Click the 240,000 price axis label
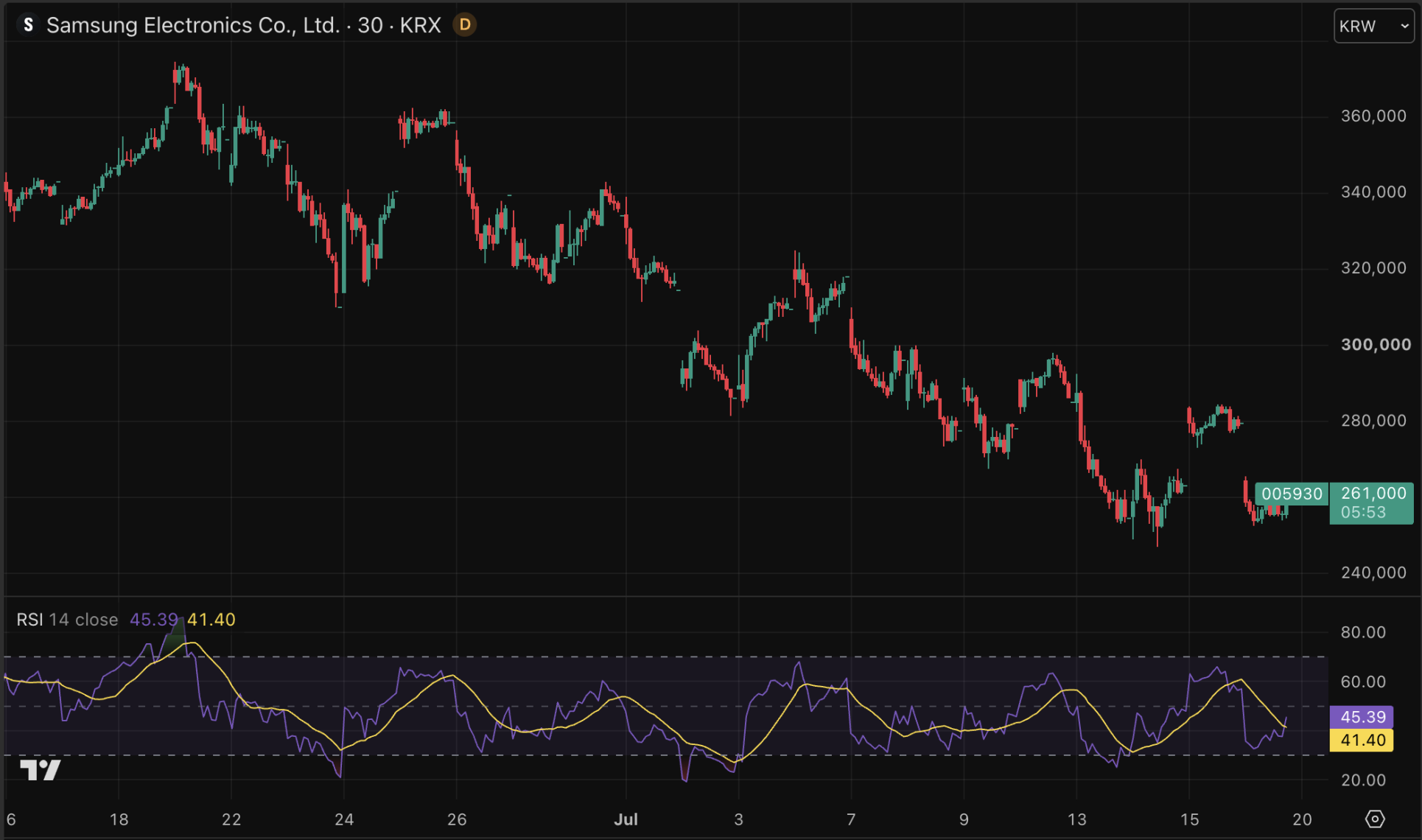Viewport: 1422px width, 840px height. pyautogui.click(x=1373, y=573)
